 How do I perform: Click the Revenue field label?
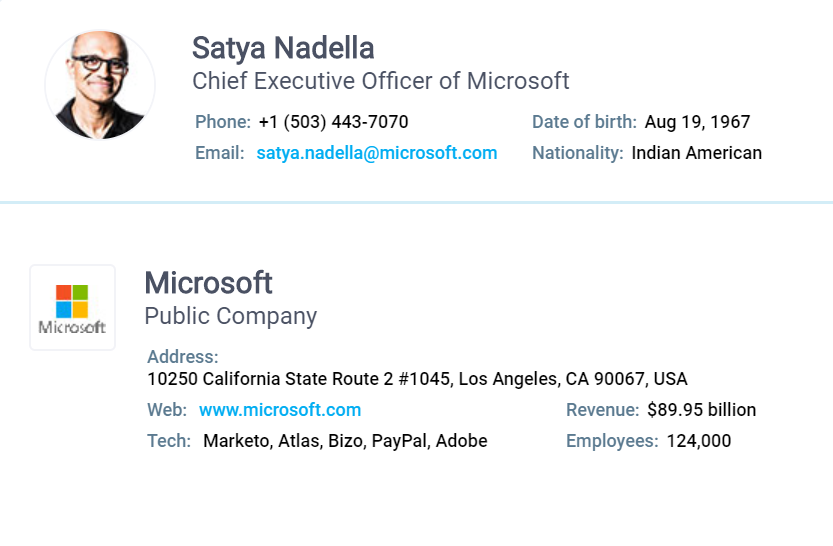[x=602, y=410]
